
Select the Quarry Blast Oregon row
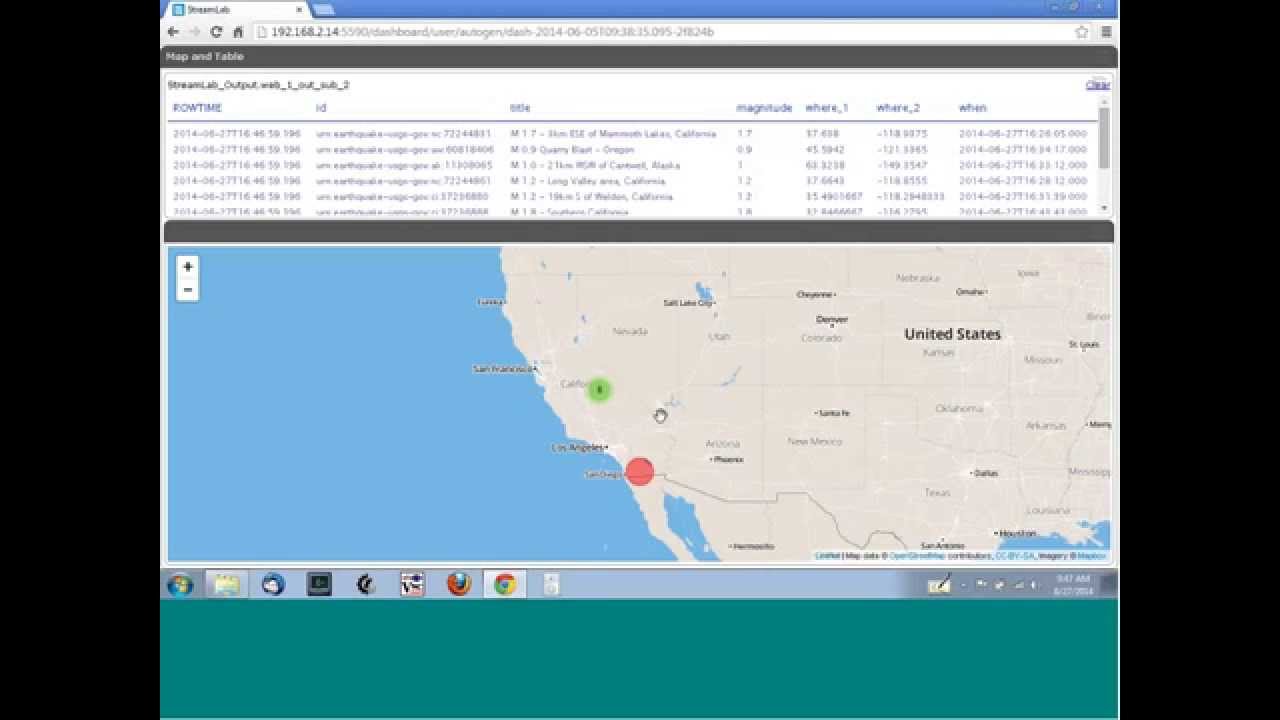633,149
